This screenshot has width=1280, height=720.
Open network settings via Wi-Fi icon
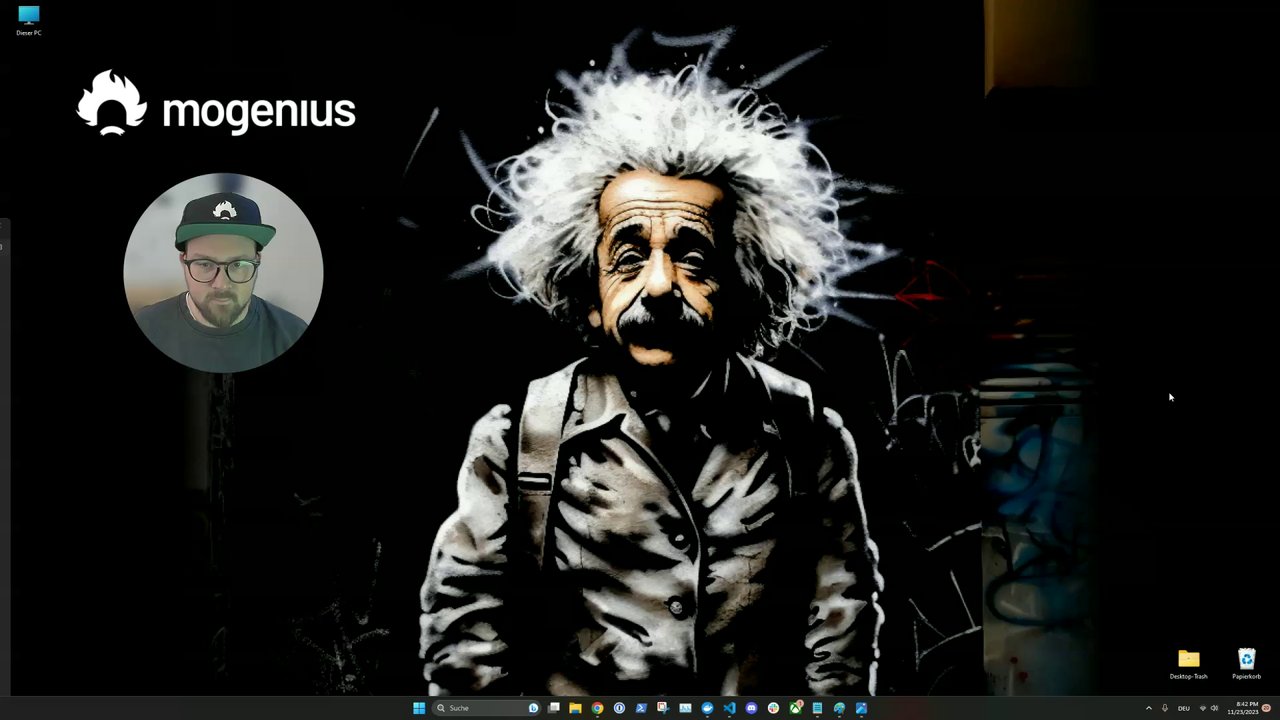[1203, 708]
